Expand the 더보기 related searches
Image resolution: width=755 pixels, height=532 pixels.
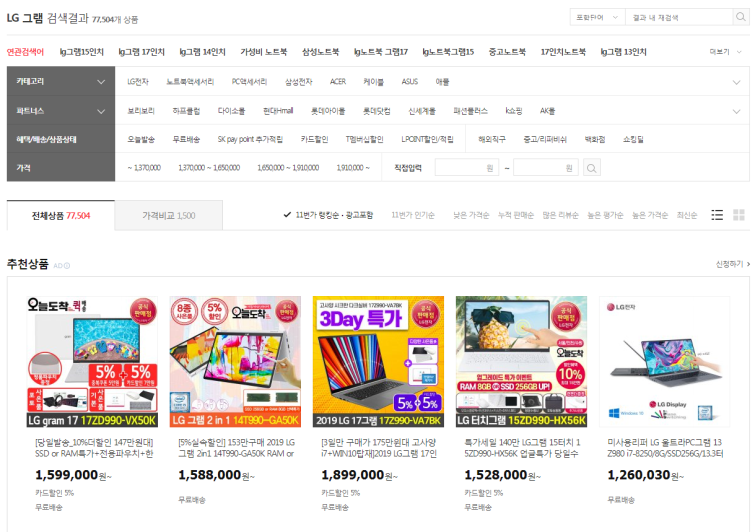tap(726, 52)
